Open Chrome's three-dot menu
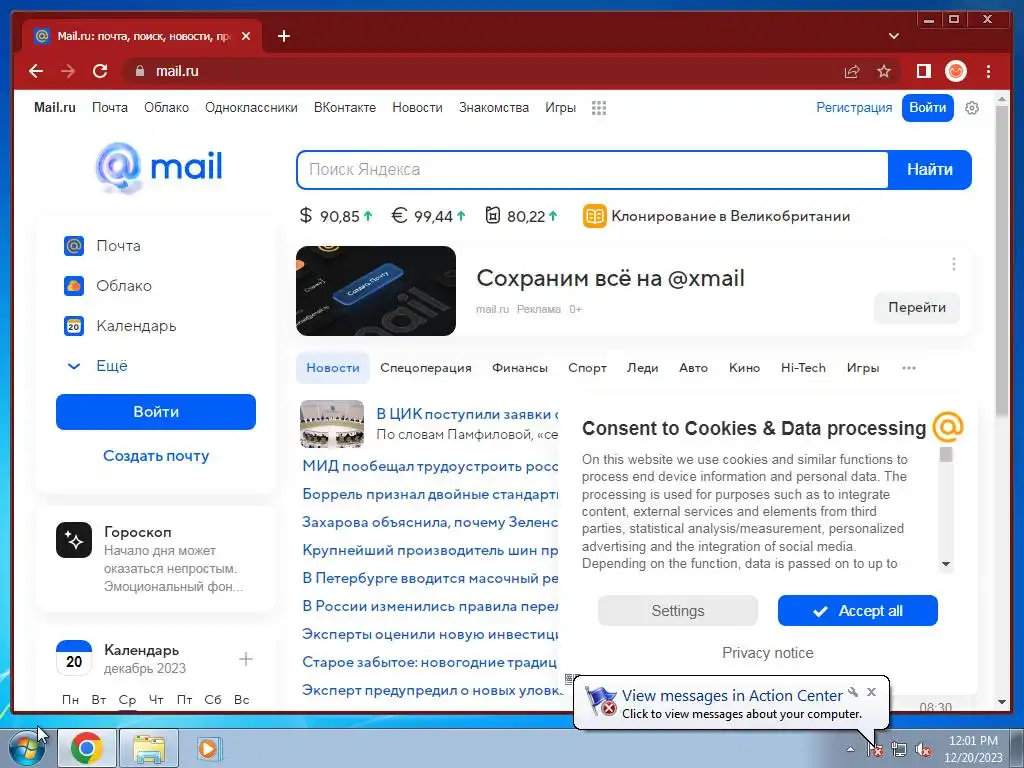 tap(988, 71)
